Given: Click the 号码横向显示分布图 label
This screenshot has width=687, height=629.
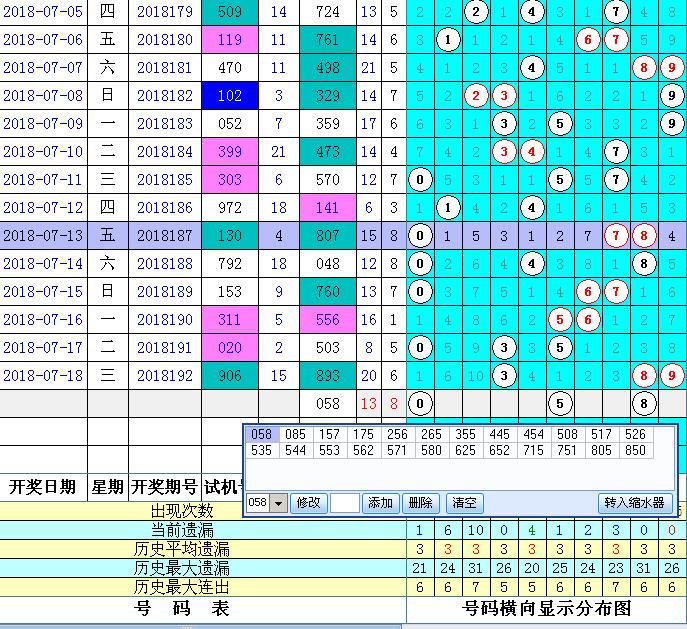Looking at the screenshot, I should pos(546,608).
